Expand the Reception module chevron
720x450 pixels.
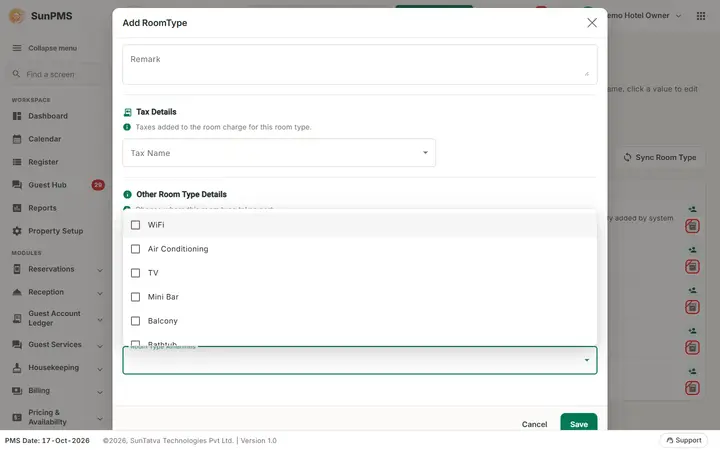click(x=100, y=293)
